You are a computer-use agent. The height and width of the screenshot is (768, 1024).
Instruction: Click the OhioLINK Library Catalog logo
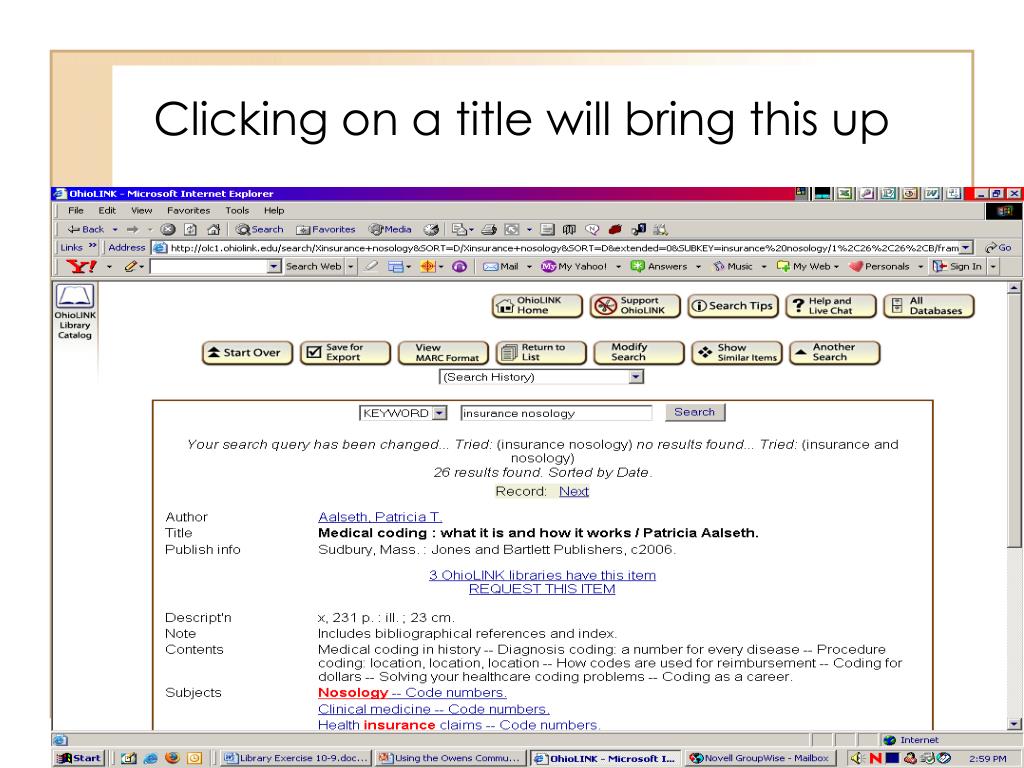pos(75,312)
